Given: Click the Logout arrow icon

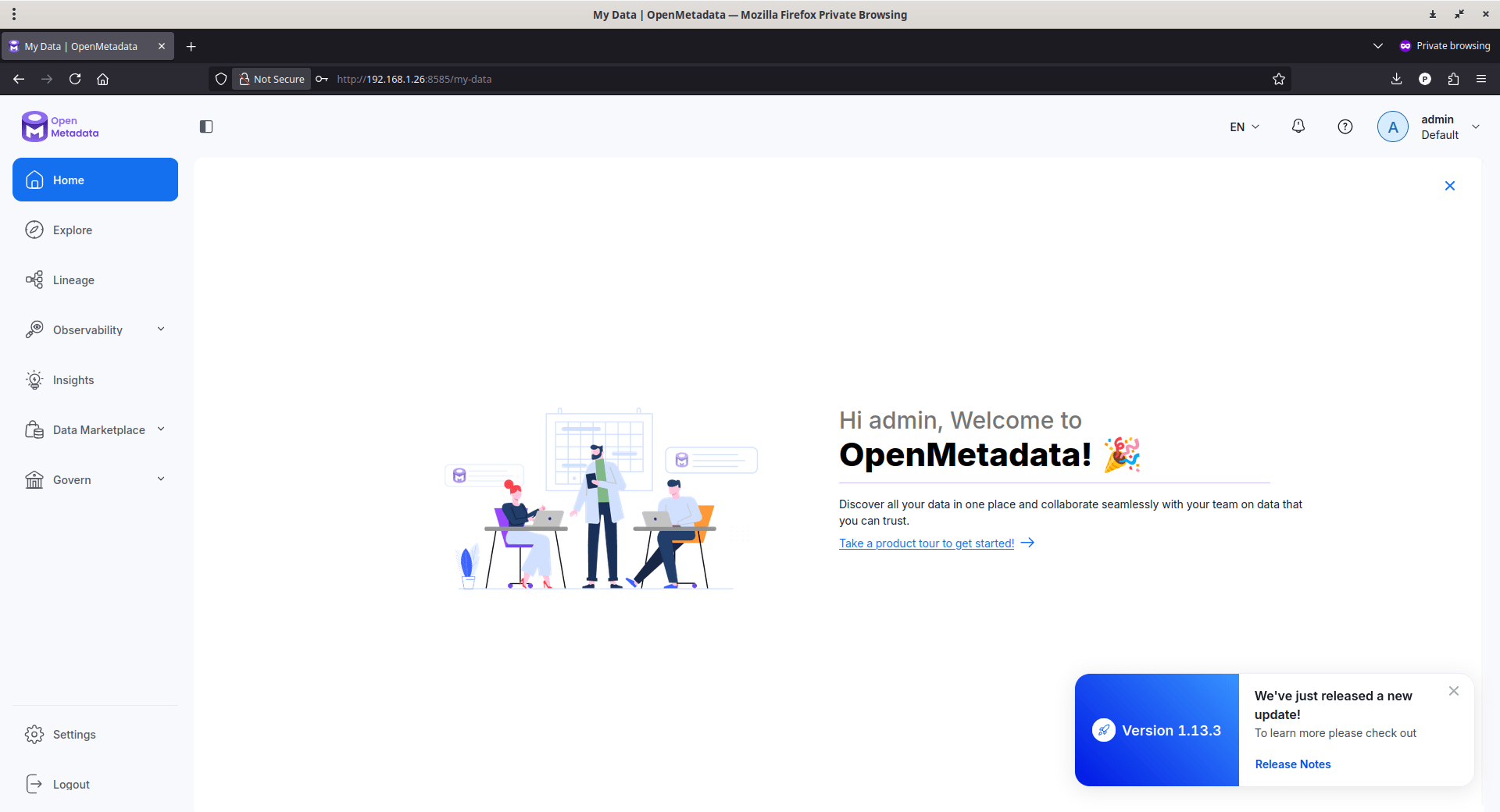Looking at the screenshot, I should pyautogui.click(x=34, y=784).
